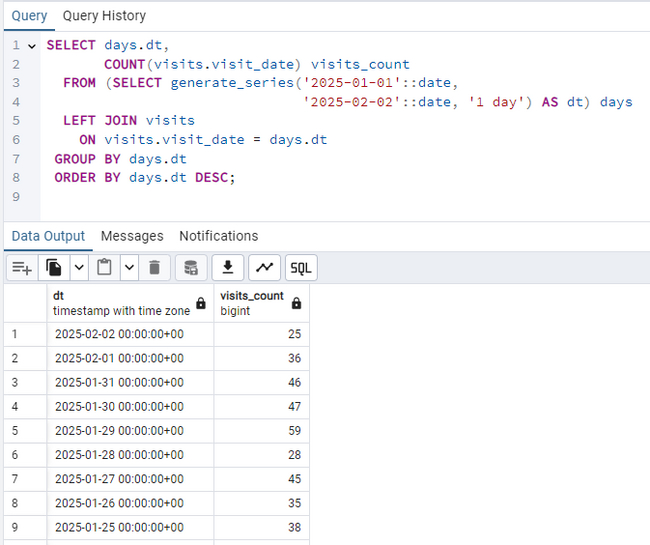
Task: Click visits_count value 46
Action: 262,383
